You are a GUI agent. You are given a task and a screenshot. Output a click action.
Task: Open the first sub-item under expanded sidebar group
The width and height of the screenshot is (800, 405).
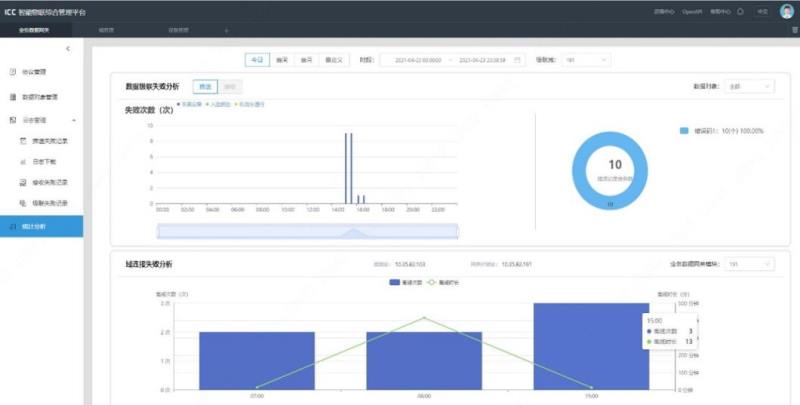point(41,141)
